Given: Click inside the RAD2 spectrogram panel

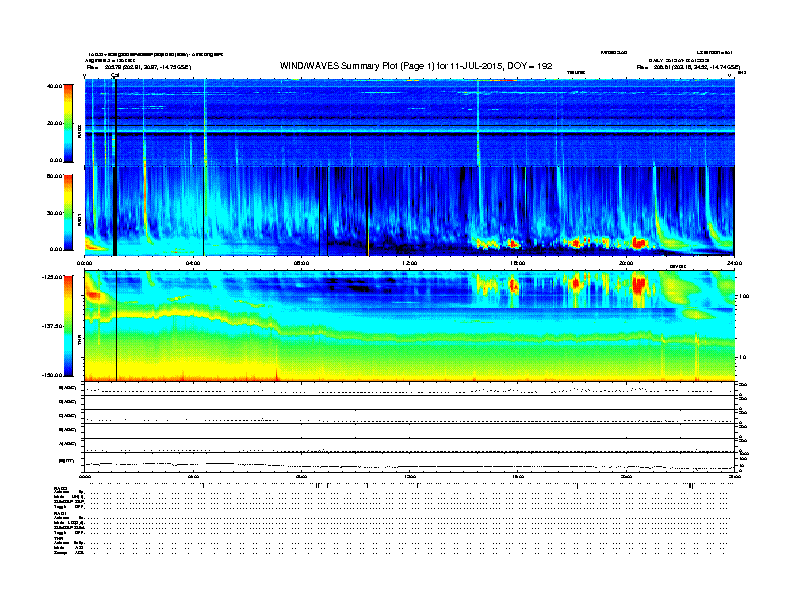Looking at the screenshot, I should point(410,123).
